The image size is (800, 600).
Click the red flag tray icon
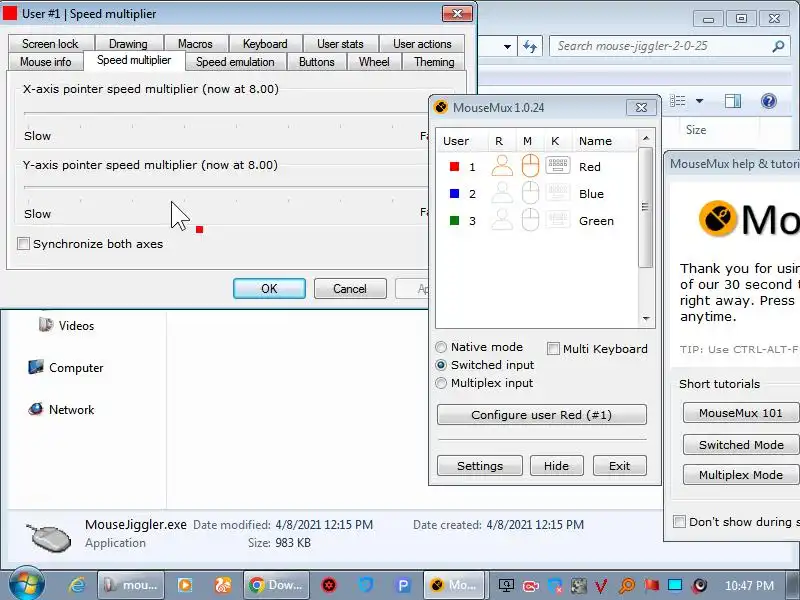point(651,585)
